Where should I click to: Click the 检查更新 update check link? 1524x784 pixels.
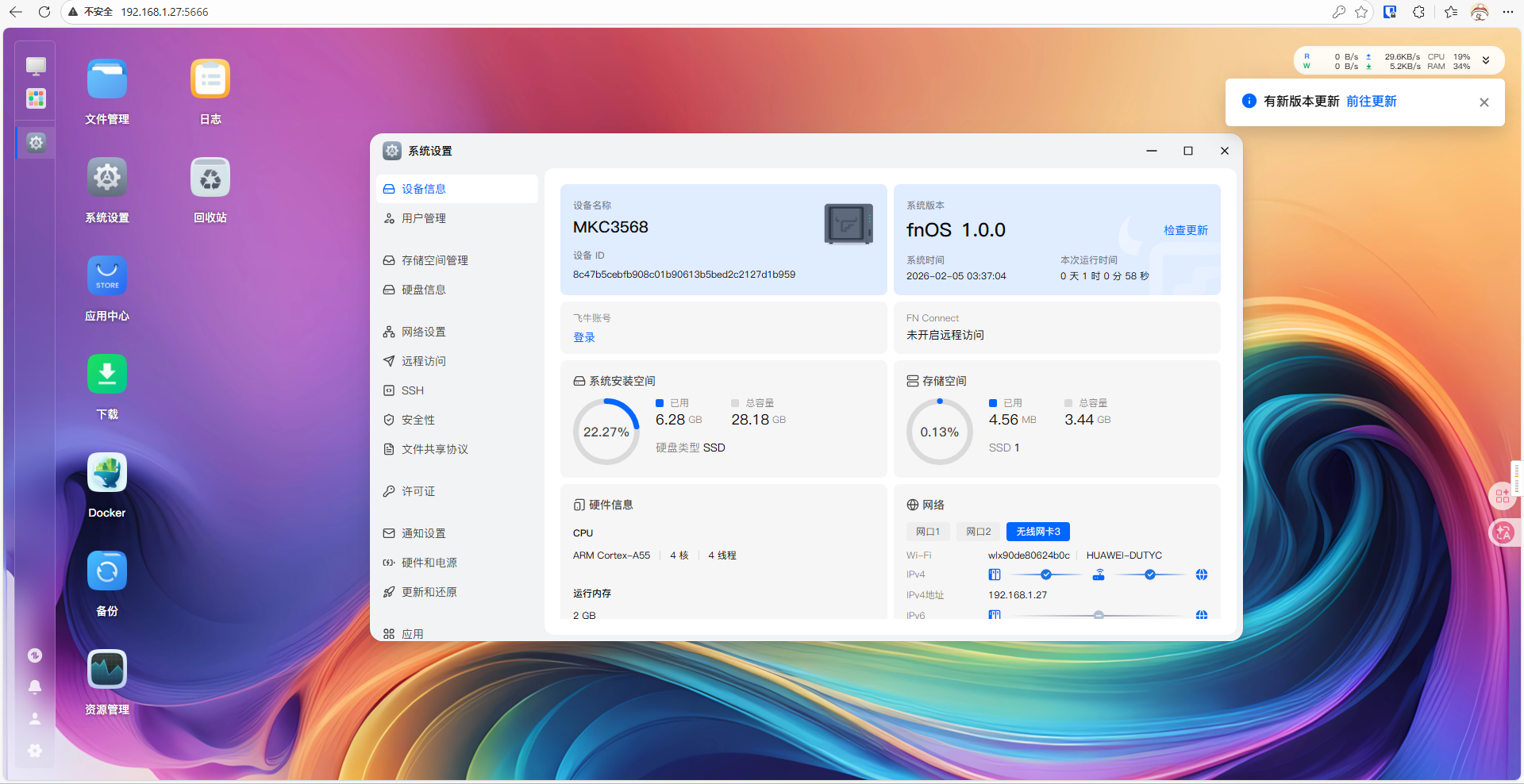[x=1185, y=230]
